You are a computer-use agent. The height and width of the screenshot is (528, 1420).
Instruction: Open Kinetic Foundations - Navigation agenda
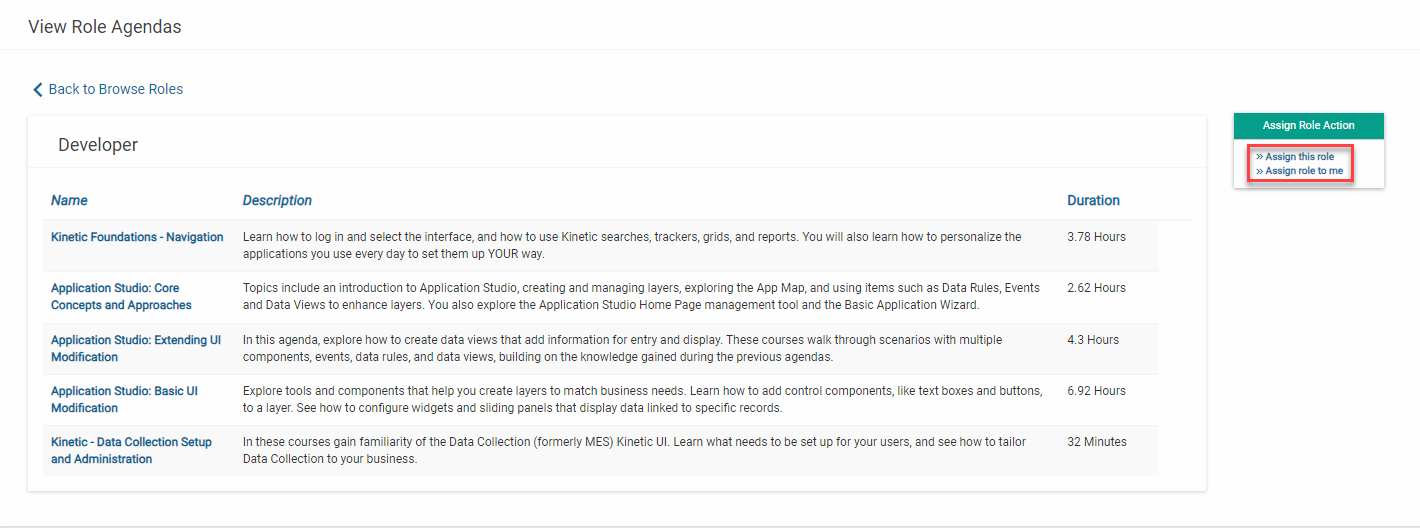coord(137,237)
